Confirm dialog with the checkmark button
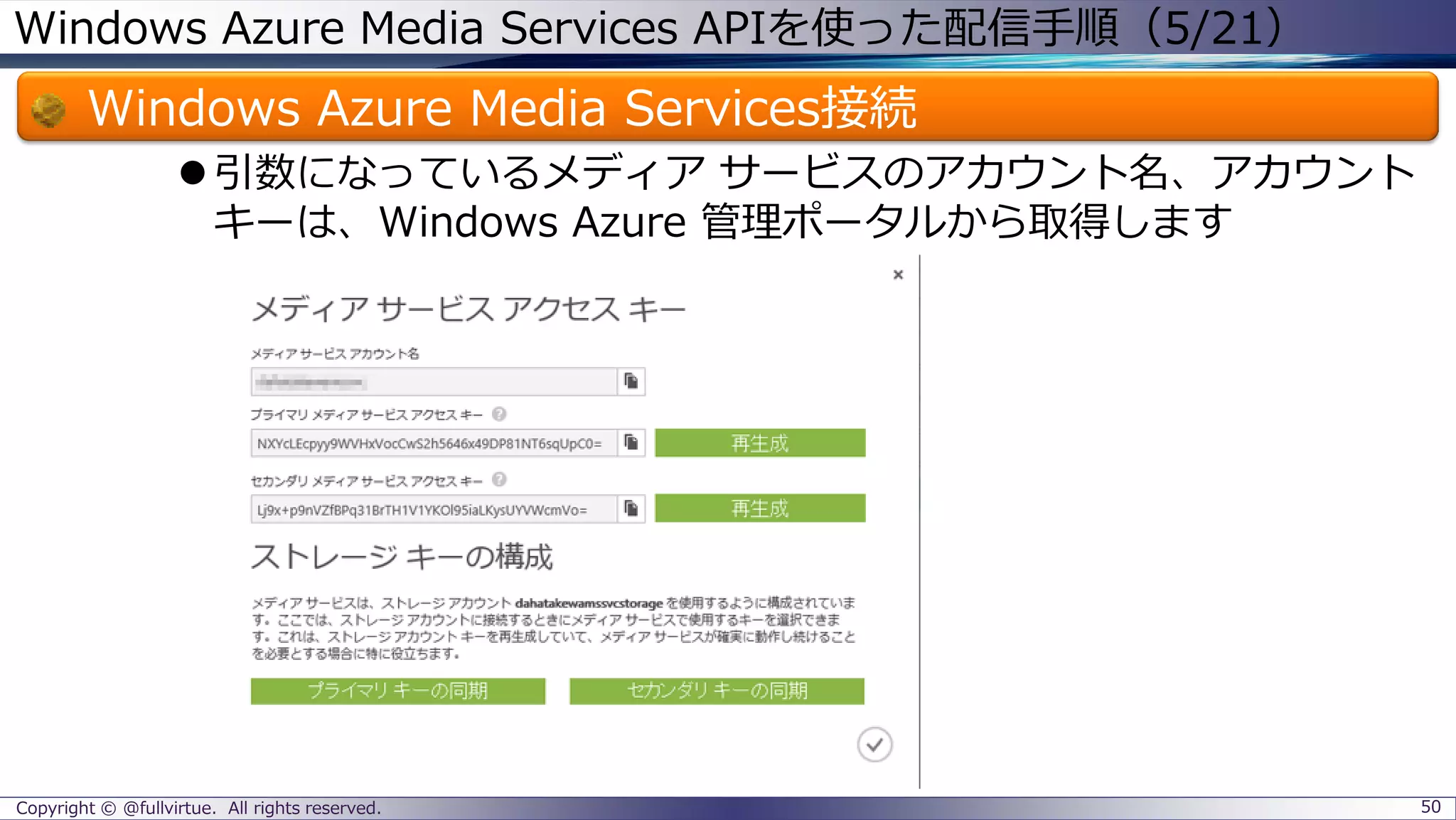Image resolution: width=1456 pixels, height=820 pixels. point(874,745)
